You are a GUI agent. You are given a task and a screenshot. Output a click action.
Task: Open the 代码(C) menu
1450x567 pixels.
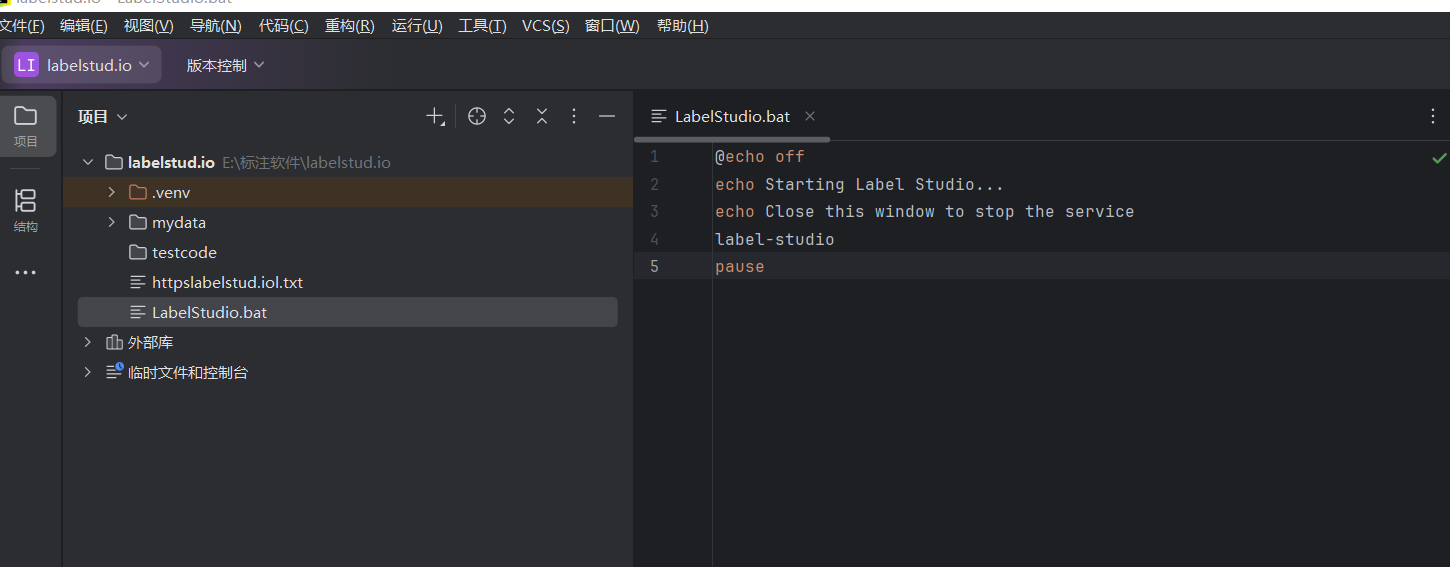(284, 26)
